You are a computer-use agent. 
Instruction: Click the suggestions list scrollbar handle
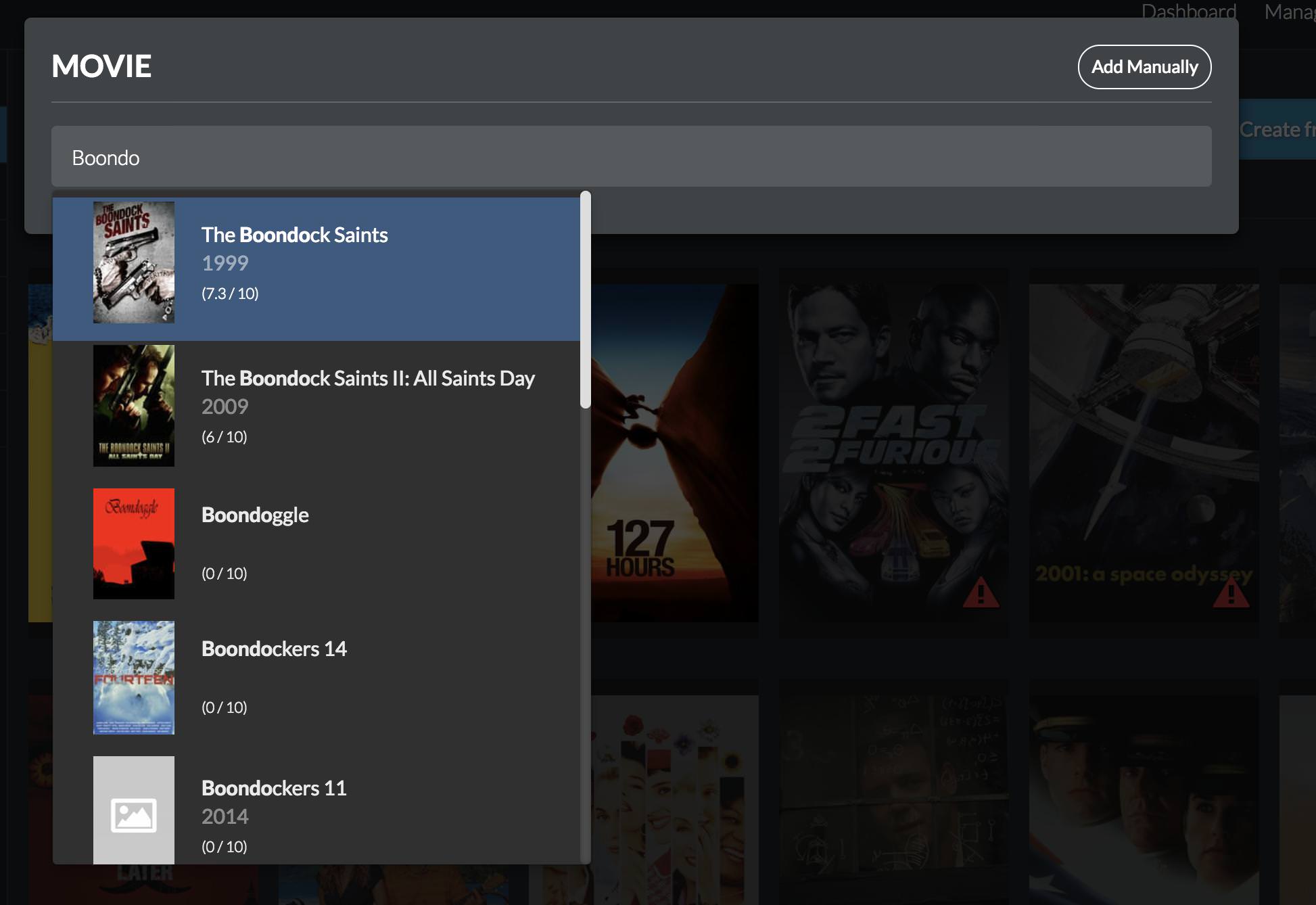(x=586, y=299)
